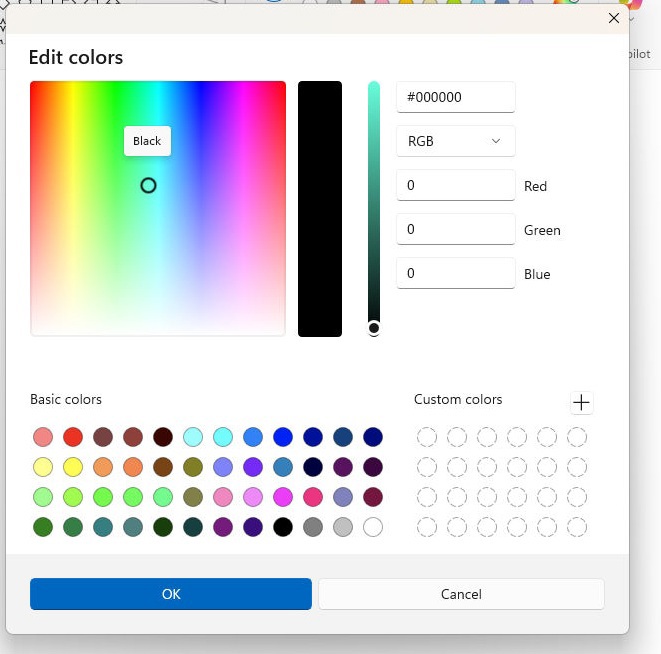Screen dimensions: 661x654
Task: Focus the Blue value field
Action: tap(456, 273)
